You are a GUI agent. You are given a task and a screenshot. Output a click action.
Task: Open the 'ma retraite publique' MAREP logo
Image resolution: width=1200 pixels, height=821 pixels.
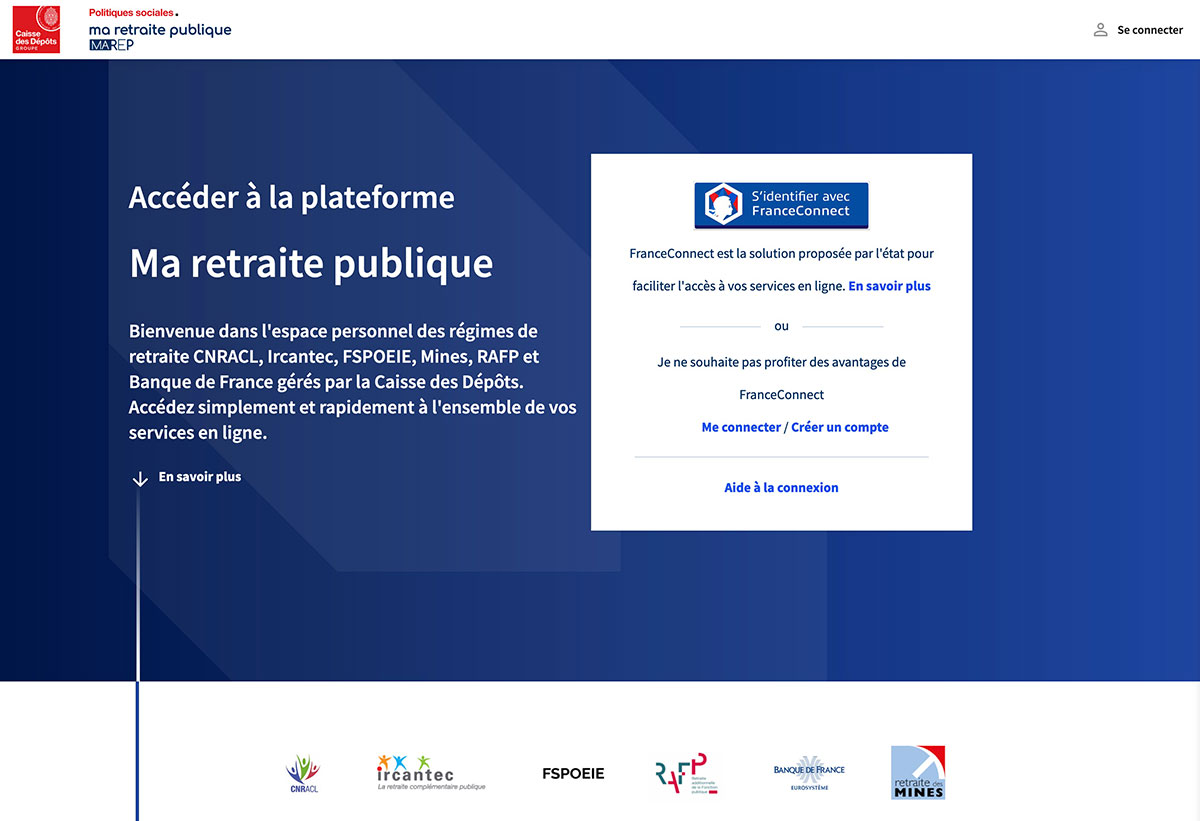click(x=160, y=36)
